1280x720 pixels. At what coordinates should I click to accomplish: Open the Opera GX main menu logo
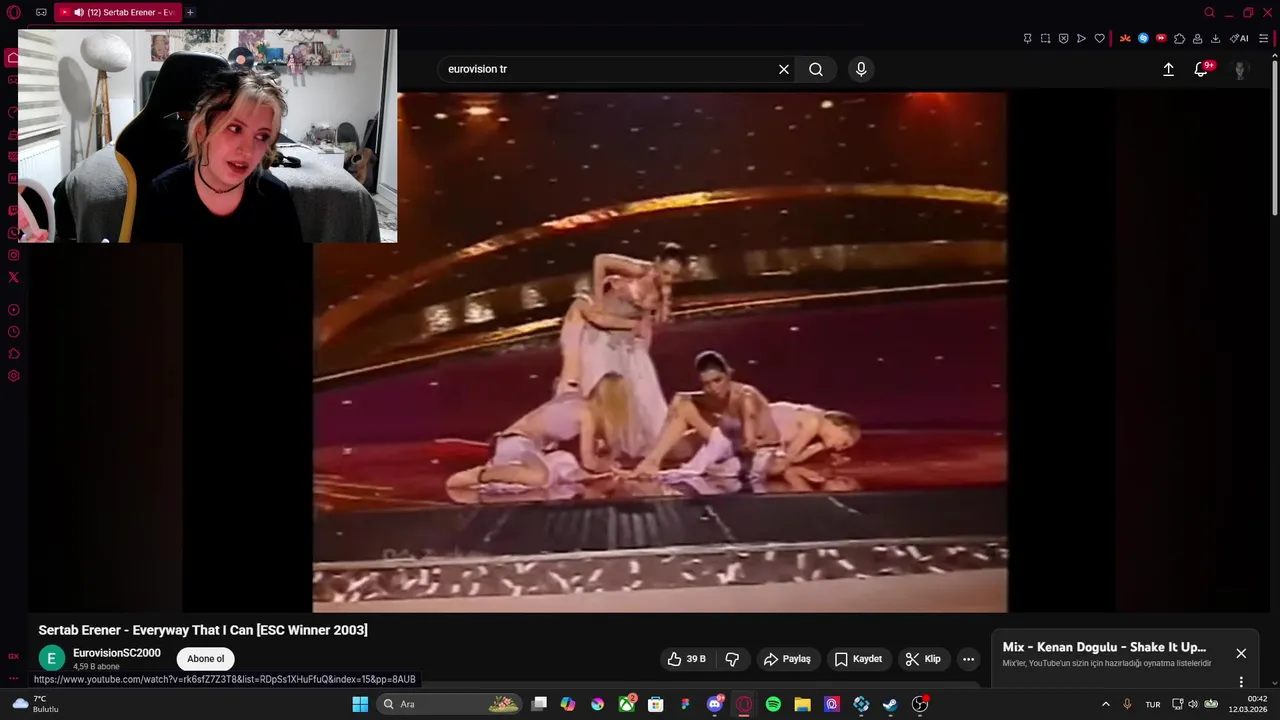tap(13, 12)
